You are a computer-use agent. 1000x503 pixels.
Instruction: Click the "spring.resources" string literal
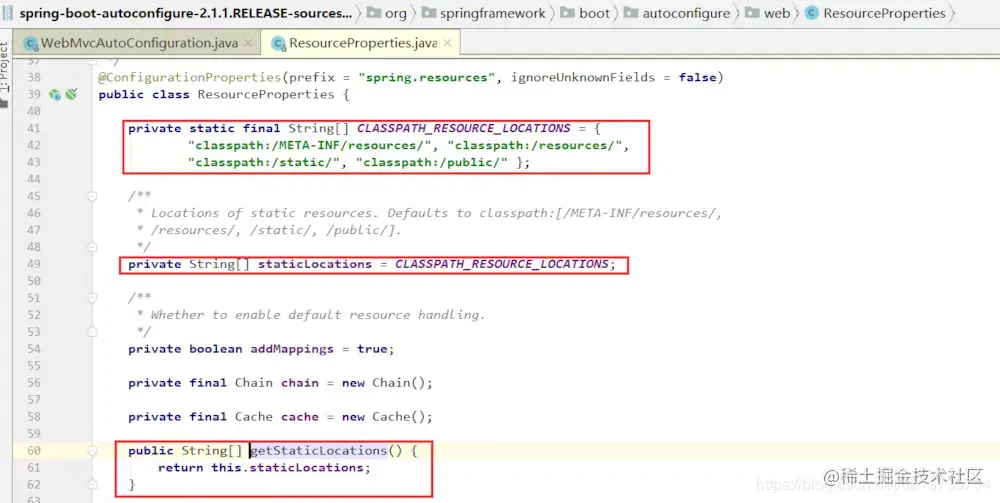427,77
